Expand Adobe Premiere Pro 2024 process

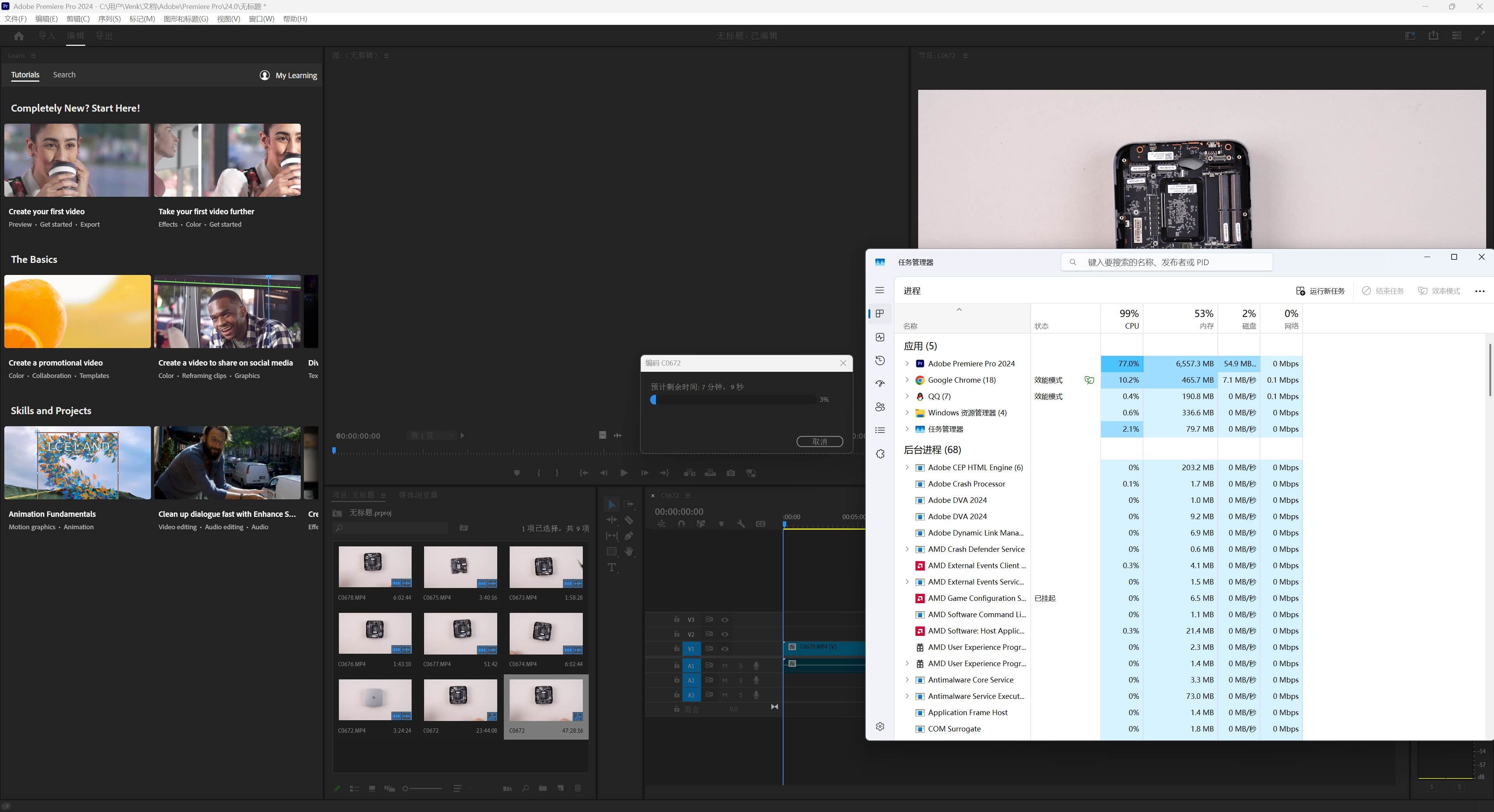[x=907, y=363]
